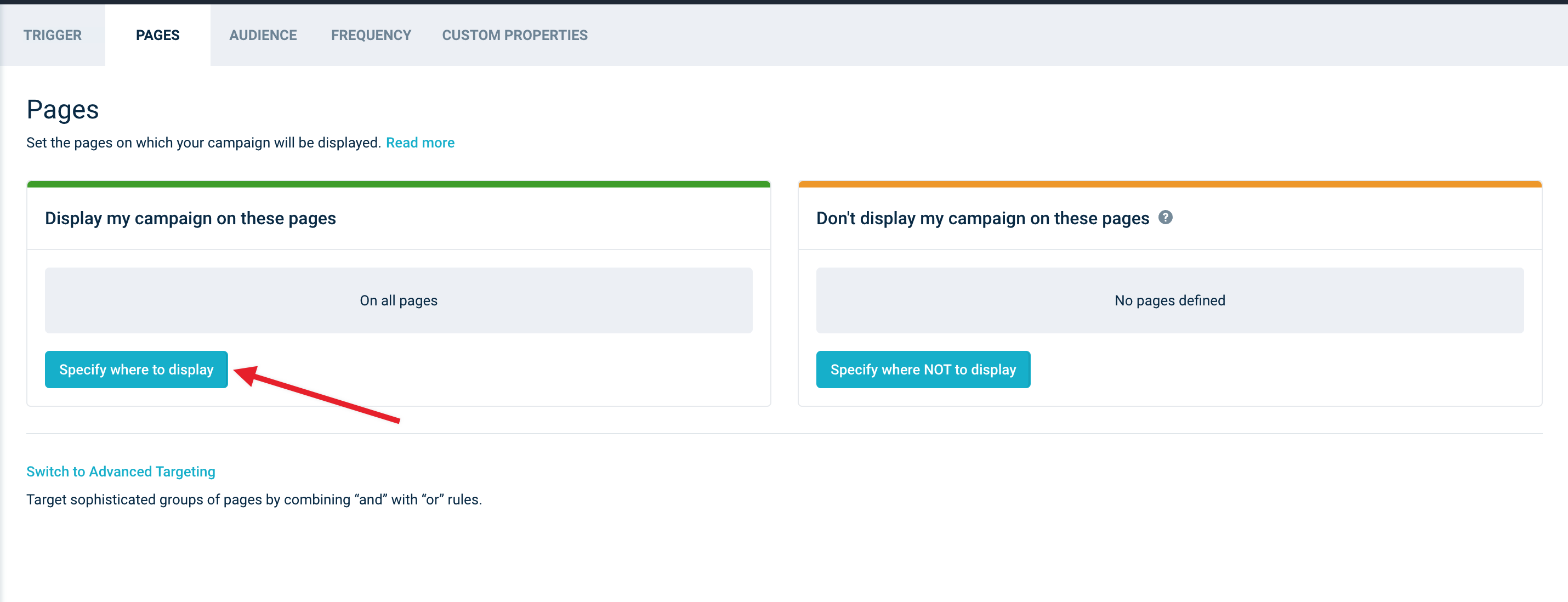Click the Pages heading text
This screenshot has width=1568, height=602.
(63, 110)
